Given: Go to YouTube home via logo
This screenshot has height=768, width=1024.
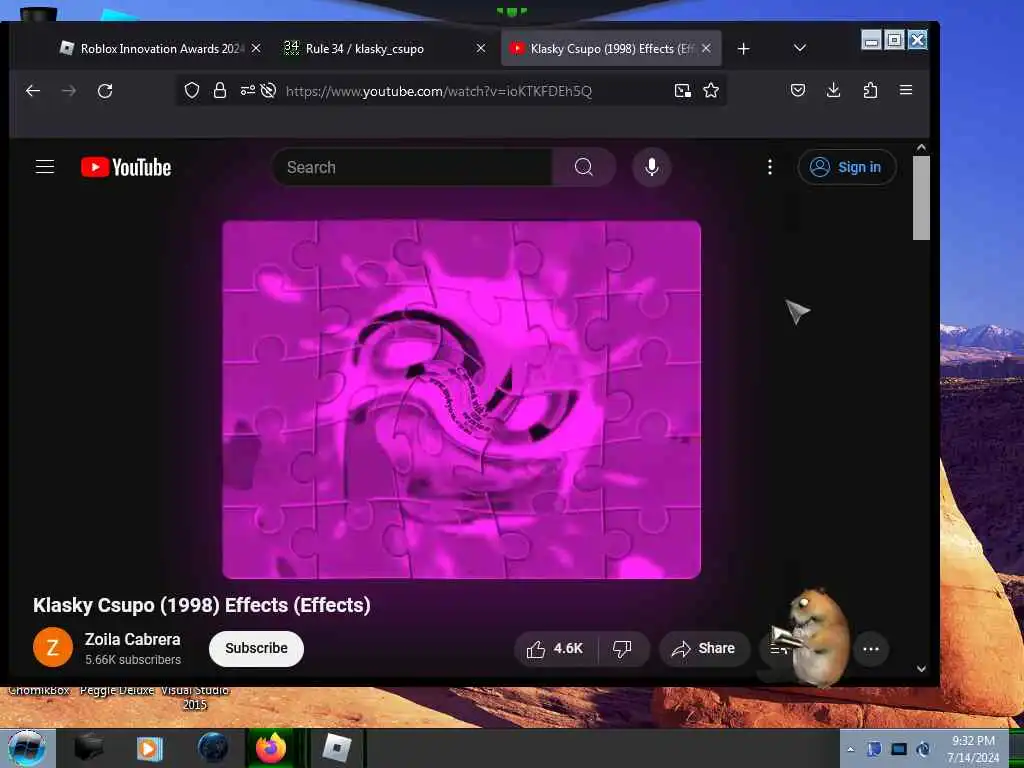Looking at the screenshot, I should [126, 167].
